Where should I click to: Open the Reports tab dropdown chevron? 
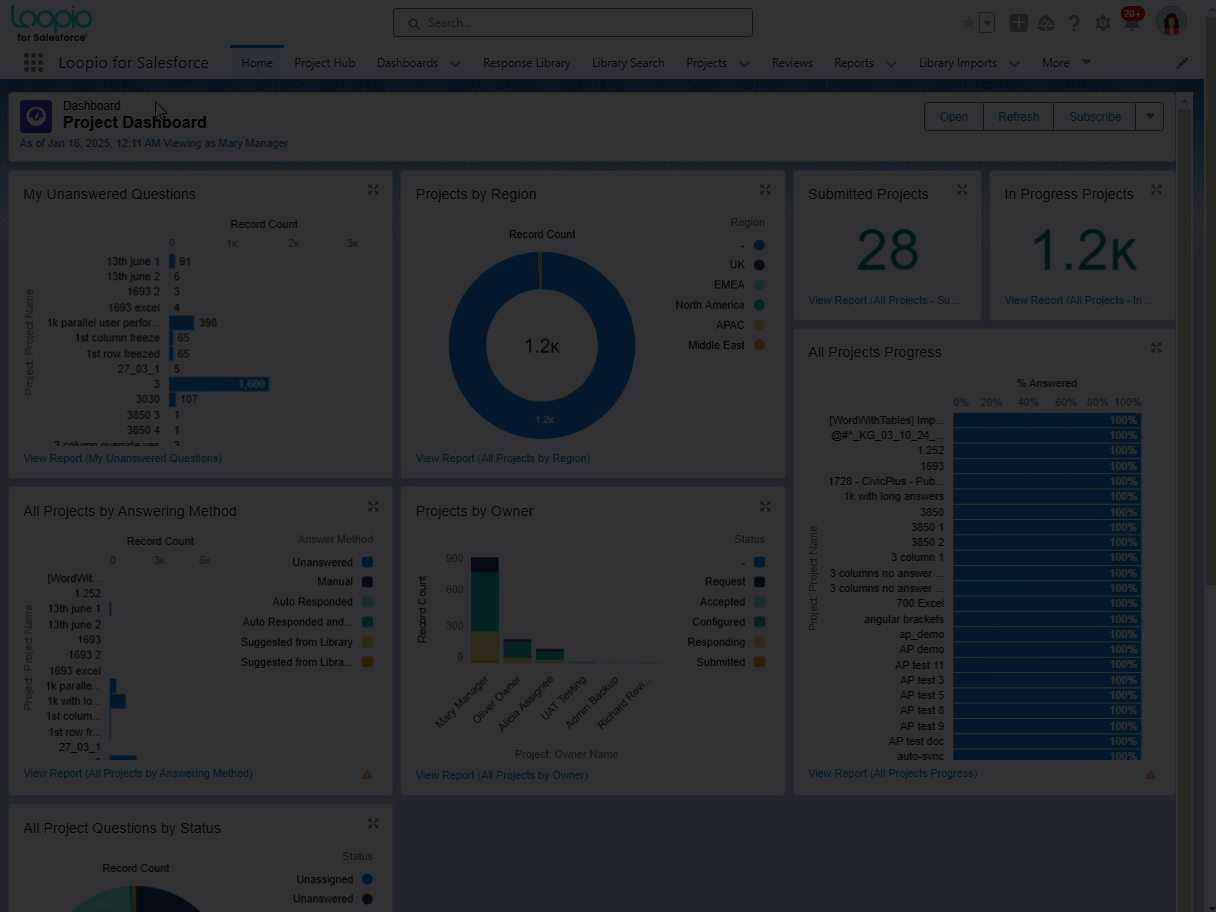click(x=891, y=63)
